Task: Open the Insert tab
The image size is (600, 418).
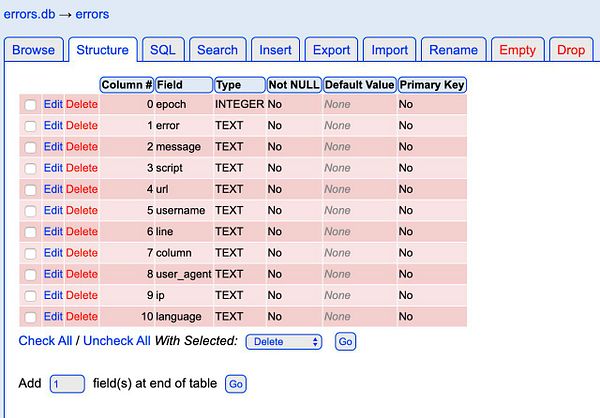Action: coord(275,50)
